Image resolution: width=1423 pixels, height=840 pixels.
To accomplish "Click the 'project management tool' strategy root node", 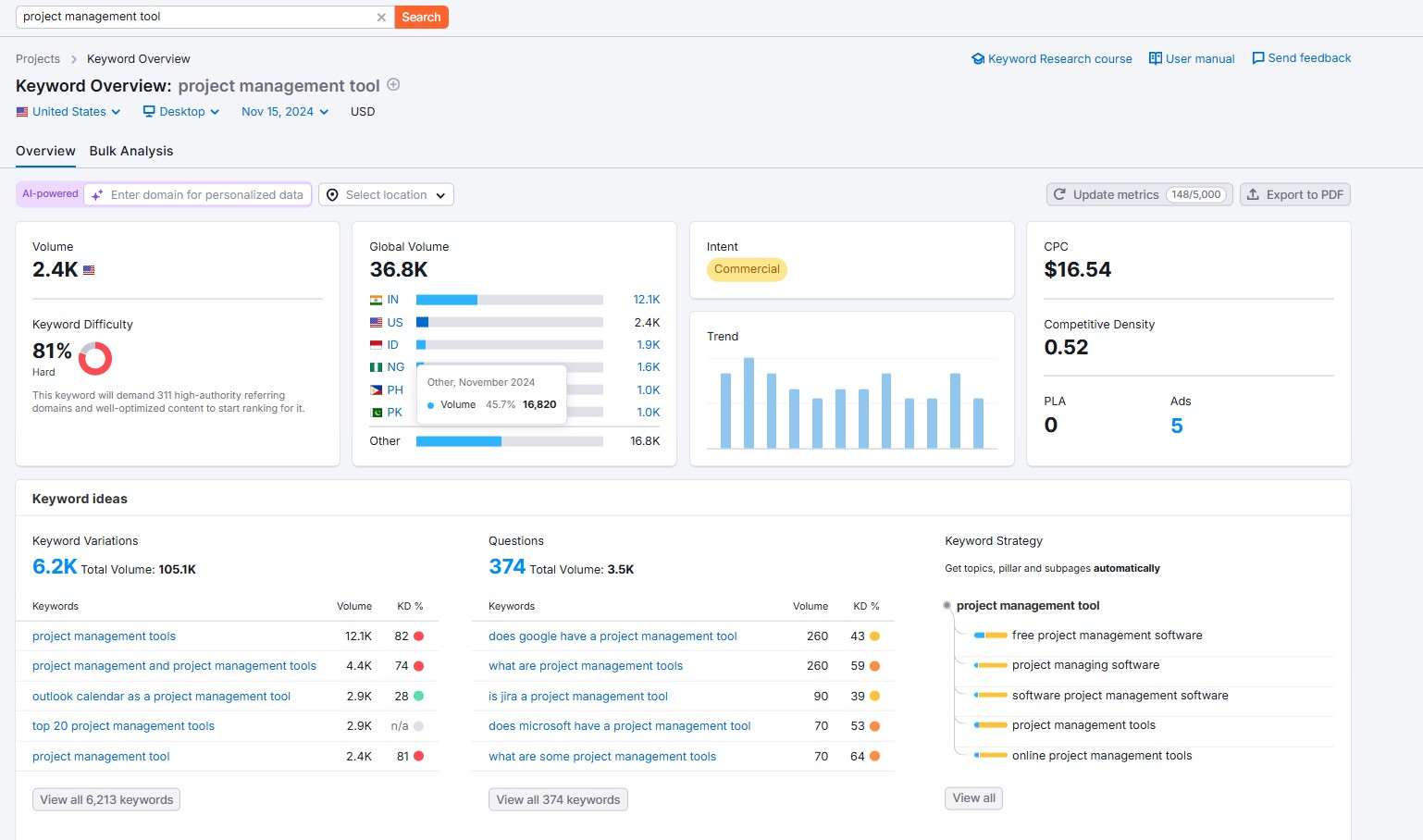I will [x=1028, y=606].
